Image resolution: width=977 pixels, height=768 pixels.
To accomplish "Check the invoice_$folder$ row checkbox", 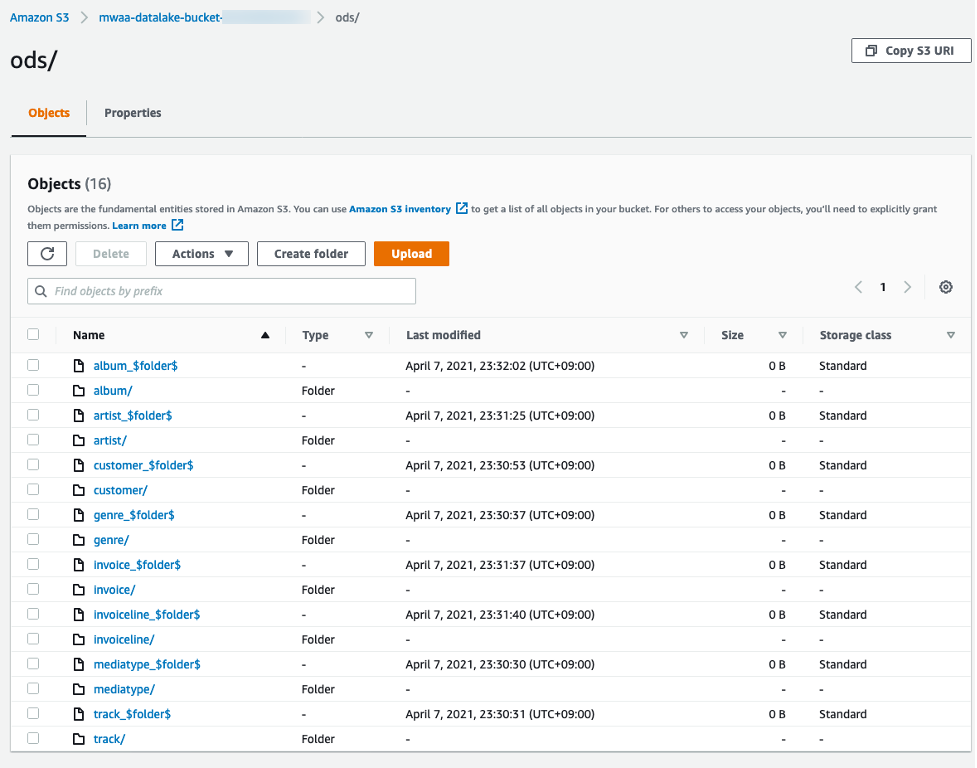I will [33, 564].
